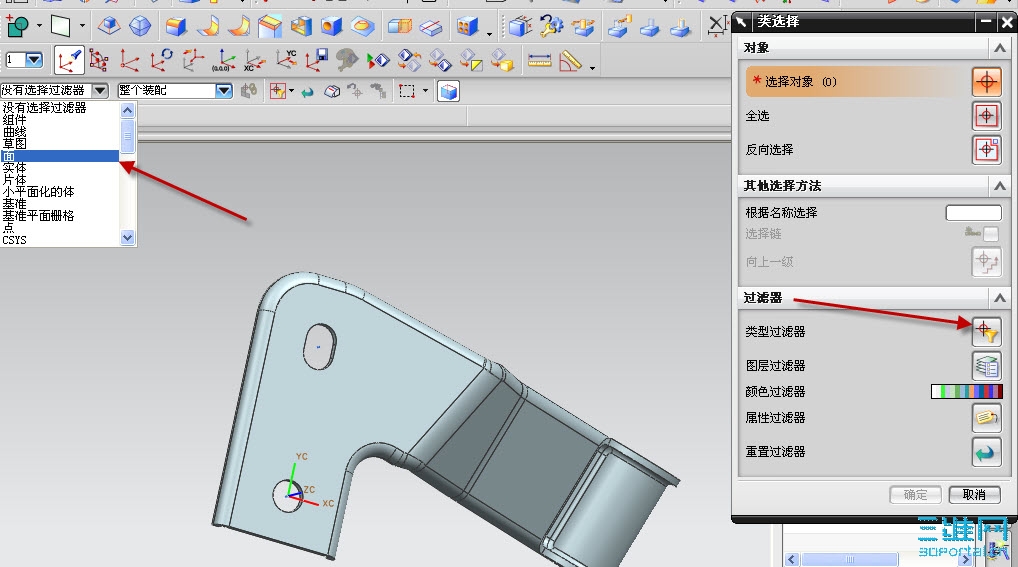Collapse the 过滤器 section
The image size is (1018, 567).
1000,297
